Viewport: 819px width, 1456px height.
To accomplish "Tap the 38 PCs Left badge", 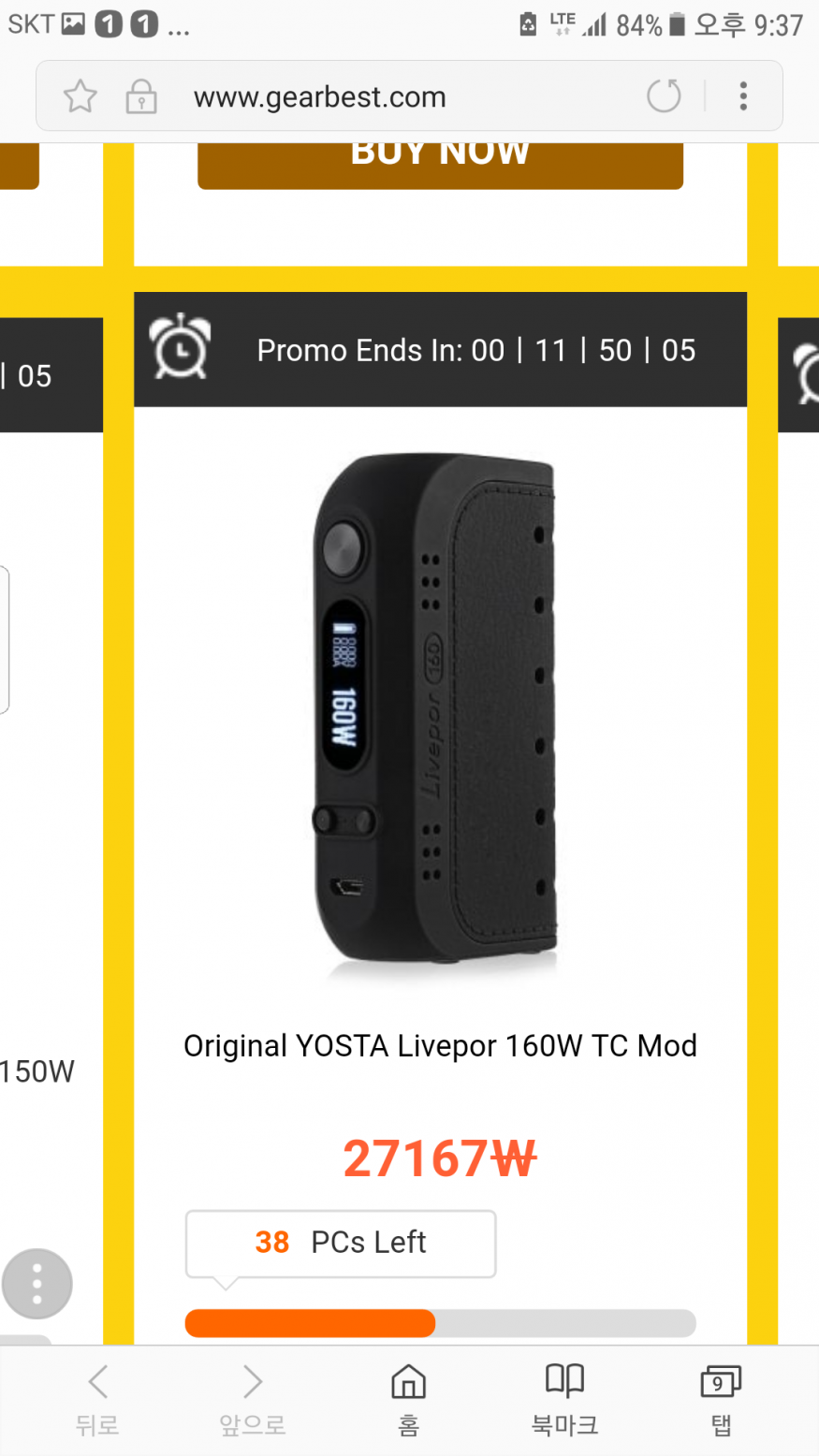I will click(341, 1243).
